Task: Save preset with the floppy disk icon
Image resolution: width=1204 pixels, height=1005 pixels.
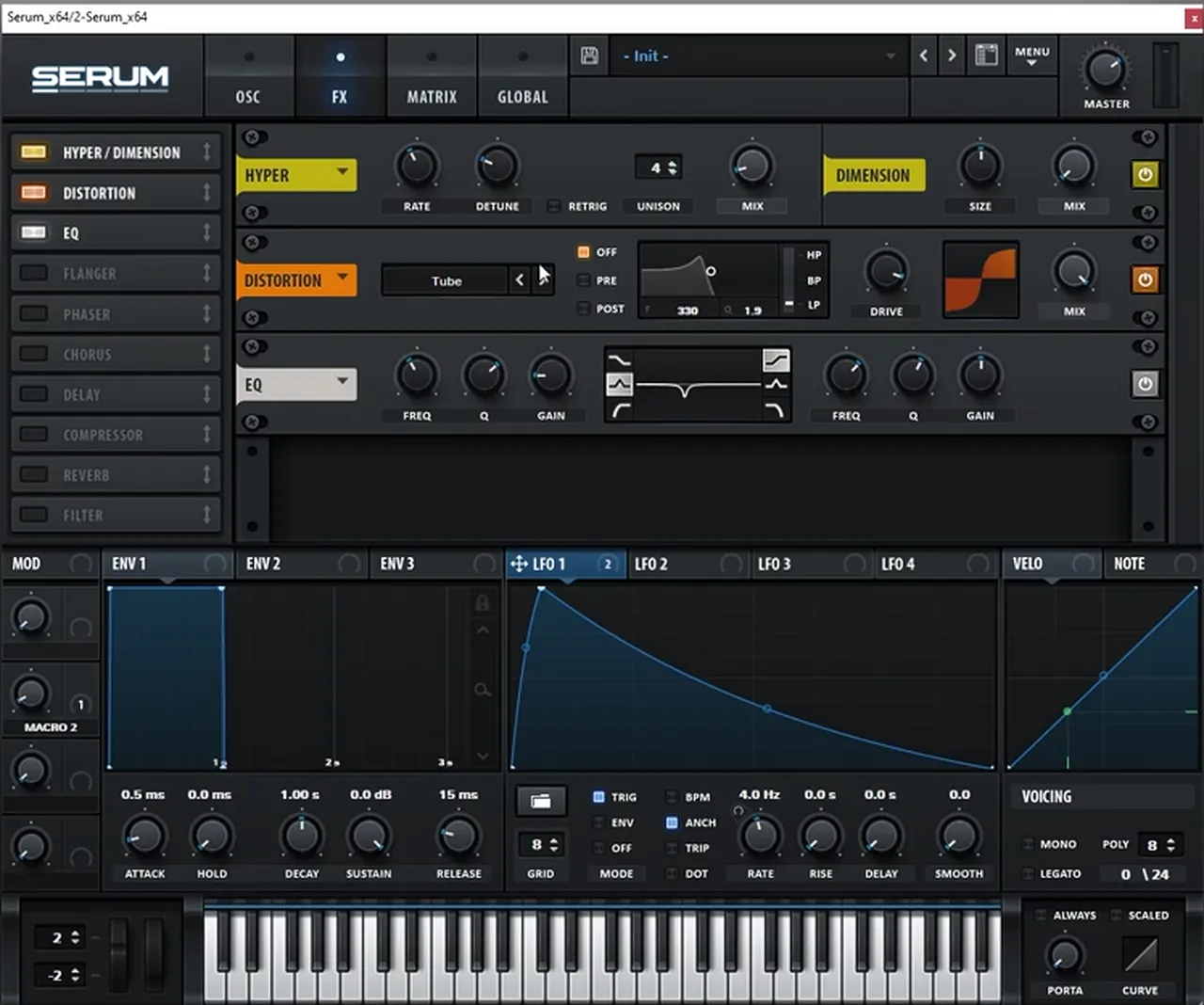Action: 590,56
